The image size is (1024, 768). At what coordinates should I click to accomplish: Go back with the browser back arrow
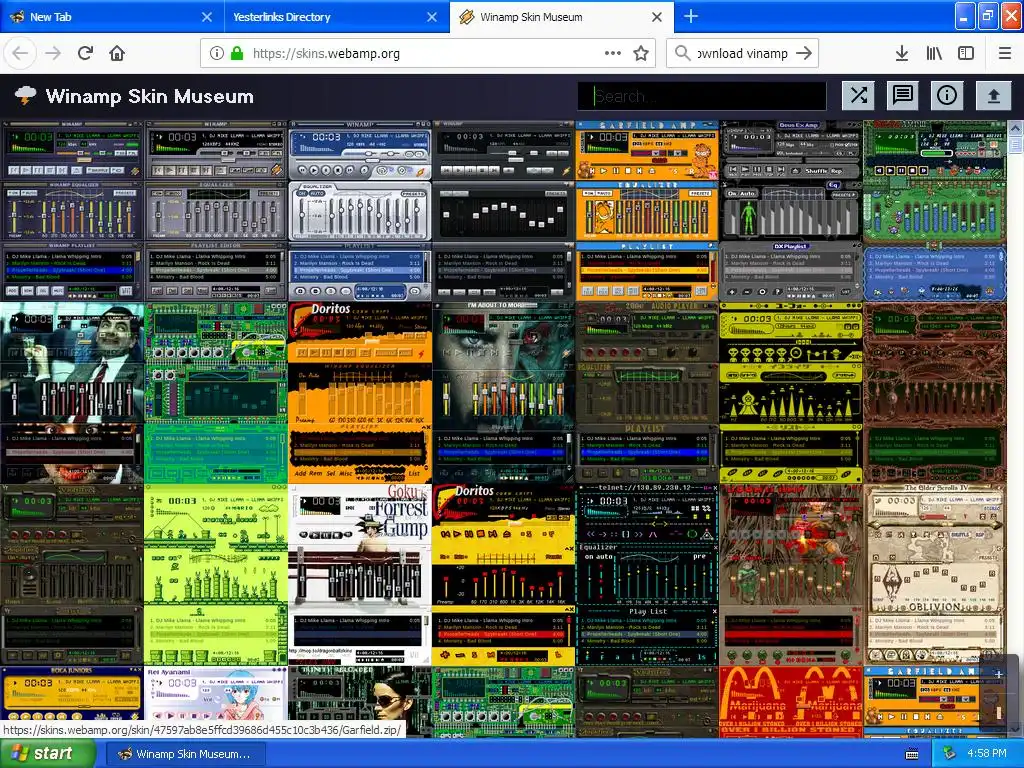pos(20,53)
